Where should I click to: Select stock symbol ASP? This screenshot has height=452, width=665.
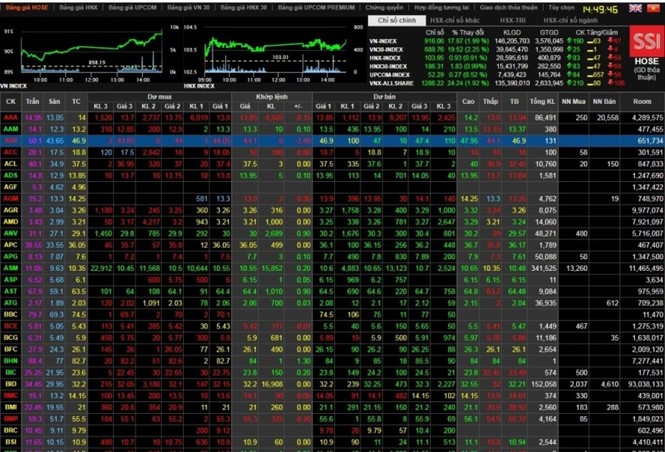(11, 280)
